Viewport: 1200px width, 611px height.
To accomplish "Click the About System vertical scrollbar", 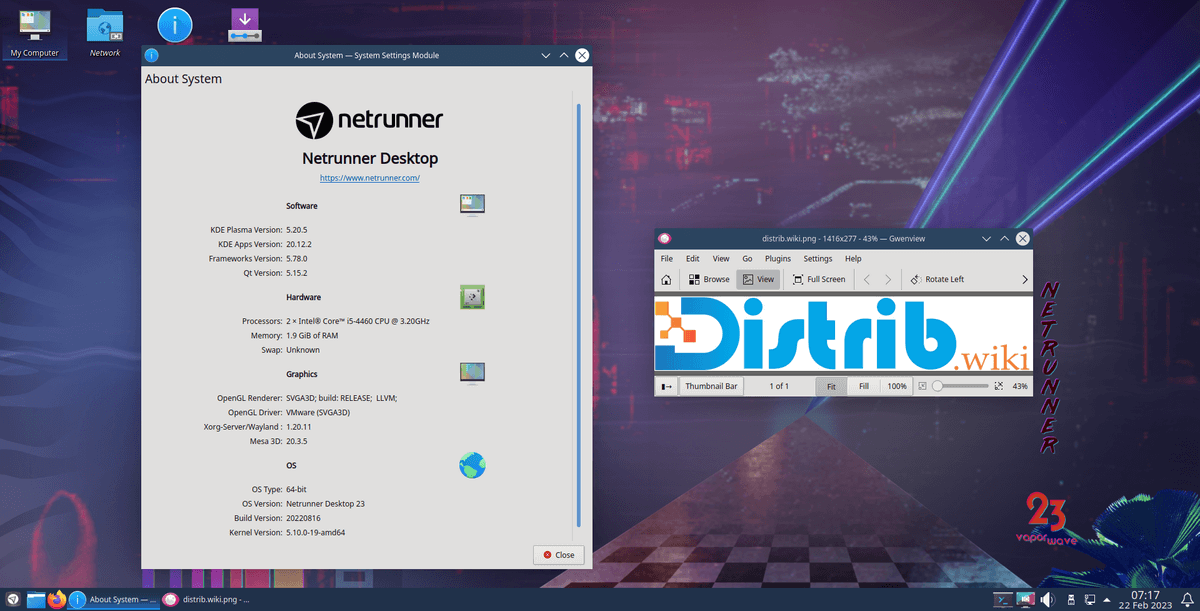I will click(x=579, y=315).
